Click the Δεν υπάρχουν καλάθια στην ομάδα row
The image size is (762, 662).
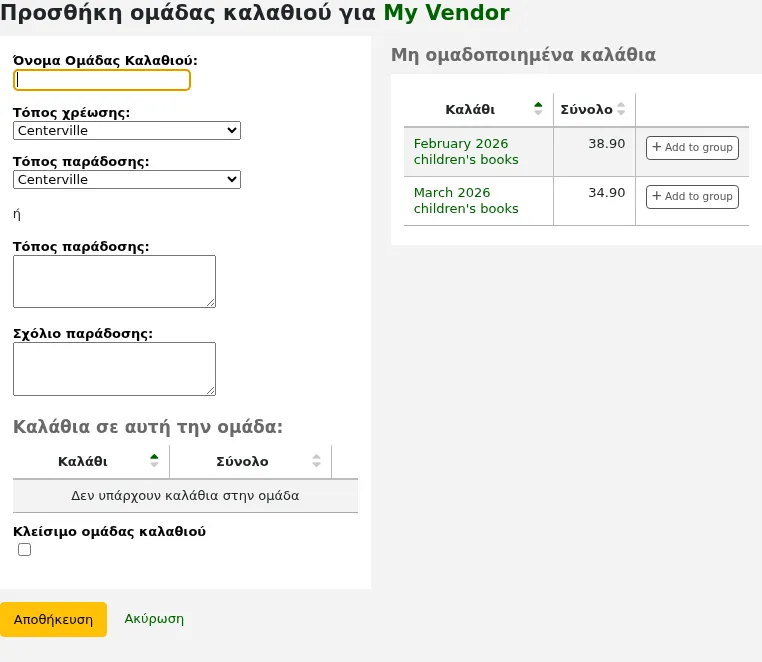tap(185, 496)
